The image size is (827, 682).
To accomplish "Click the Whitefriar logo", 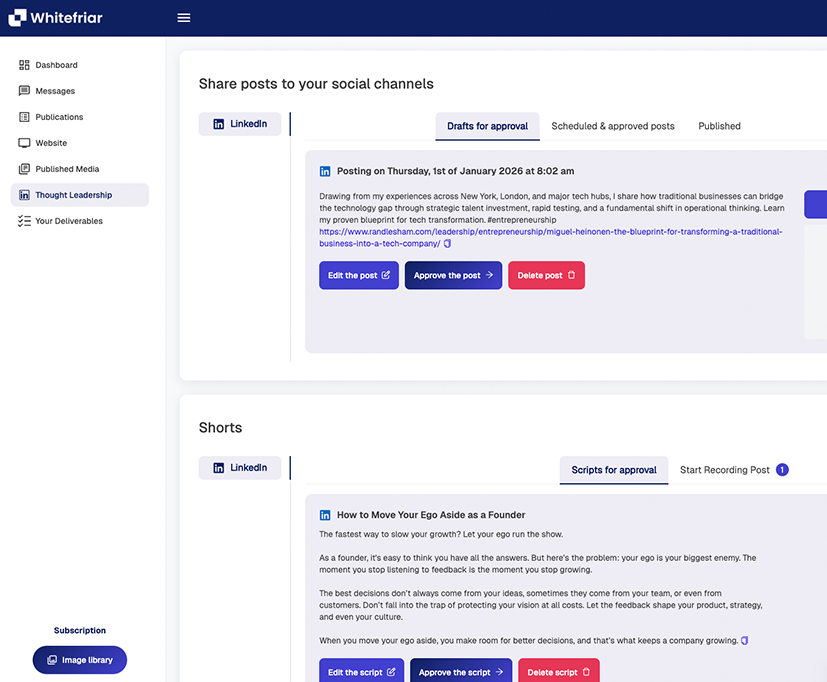I will point(56,18).
